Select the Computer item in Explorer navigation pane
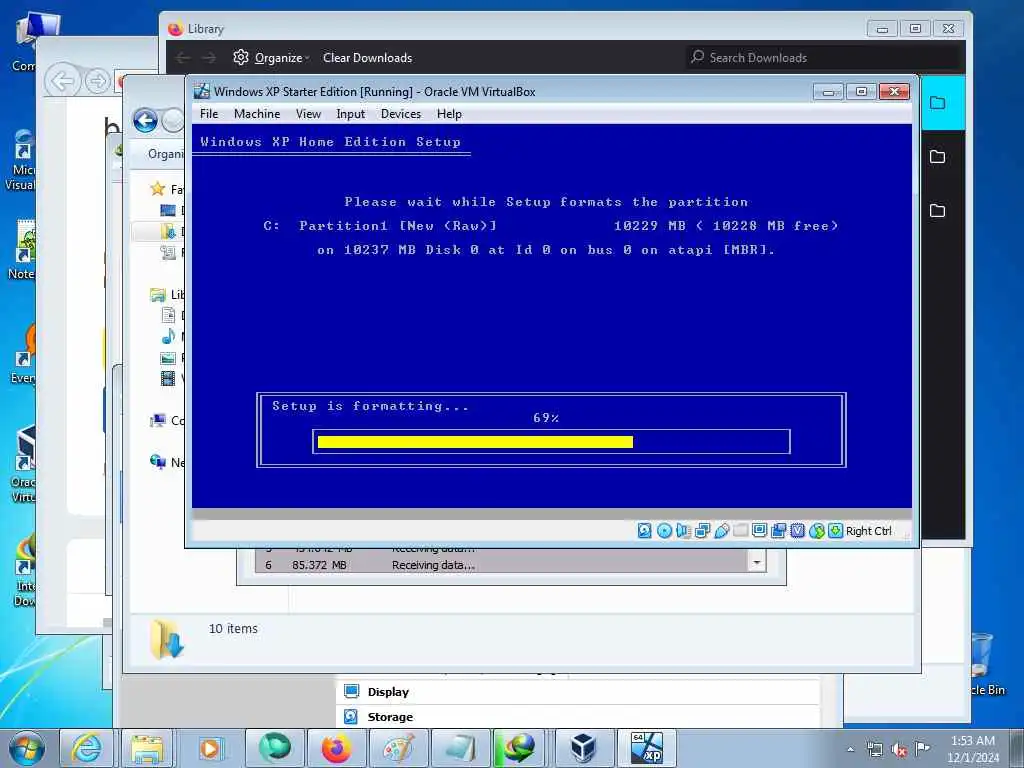The width and height of the screenshot is (1024, 768). 167,421
